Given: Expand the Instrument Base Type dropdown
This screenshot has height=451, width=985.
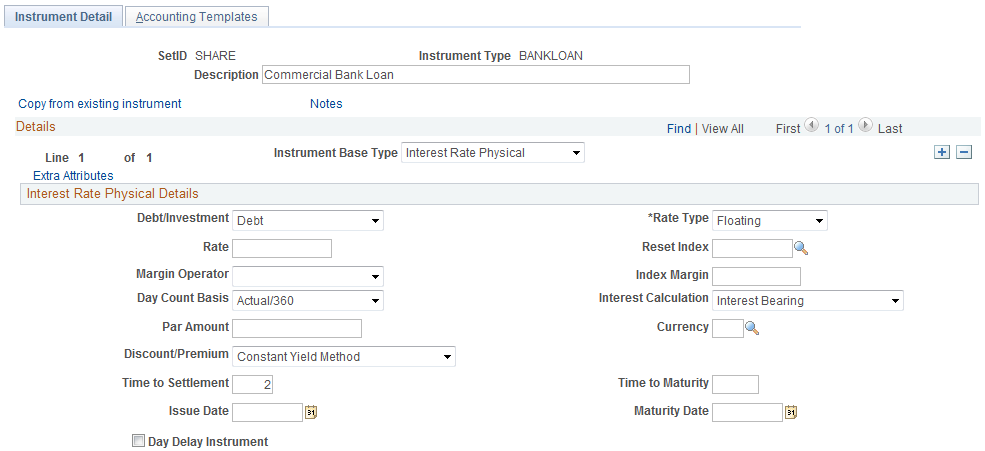Looking at the screenshot, I should 492,153.
